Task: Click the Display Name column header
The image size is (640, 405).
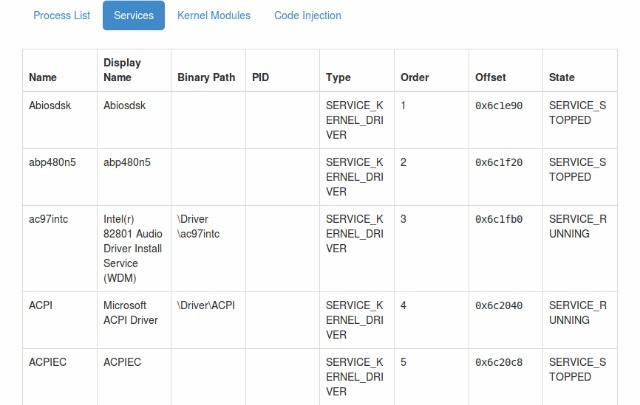Action: click(122, 70)
